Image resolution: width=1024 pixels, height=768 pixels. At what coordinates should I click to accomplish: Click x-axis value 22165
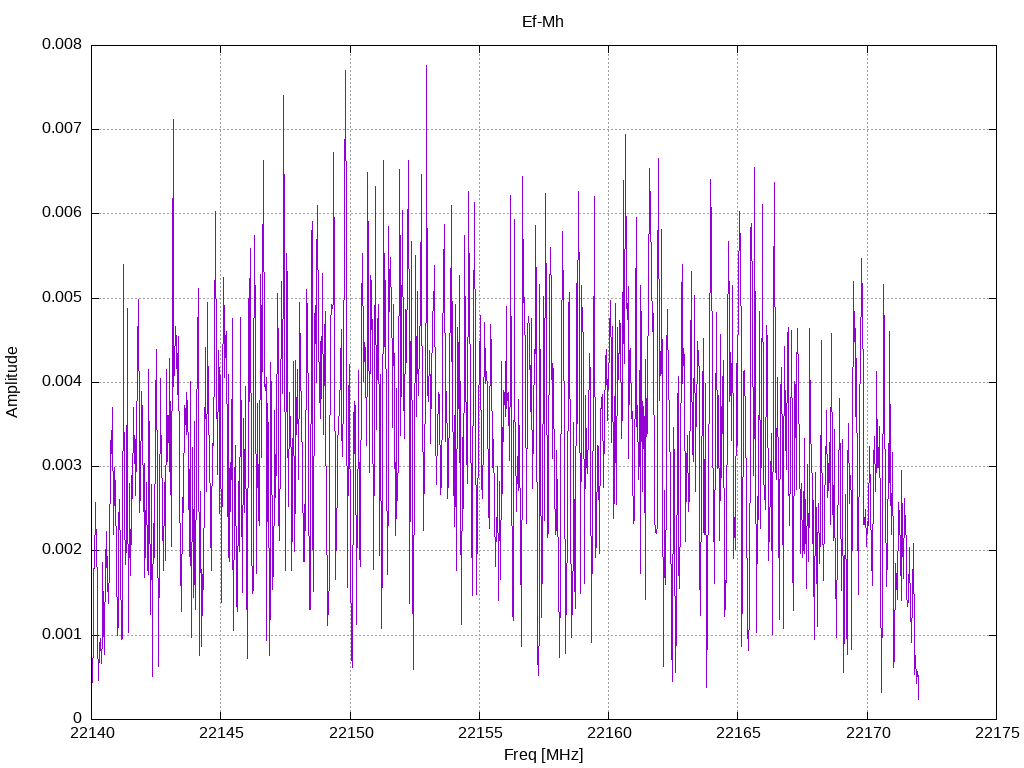pyautogui.click(x=739, y=733)
